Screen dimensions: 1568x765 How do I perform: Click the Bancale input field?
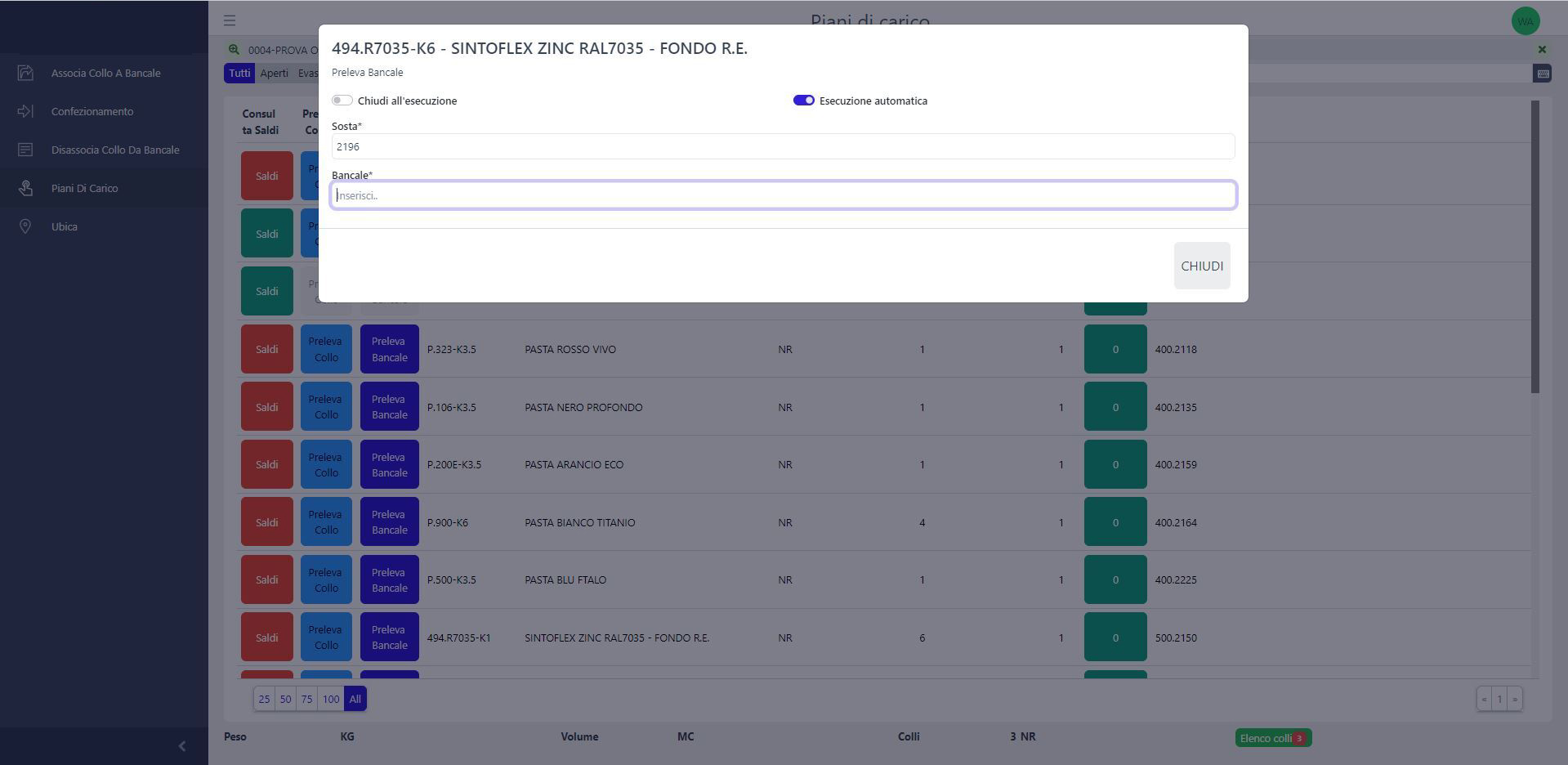click(x=784, y=195)
